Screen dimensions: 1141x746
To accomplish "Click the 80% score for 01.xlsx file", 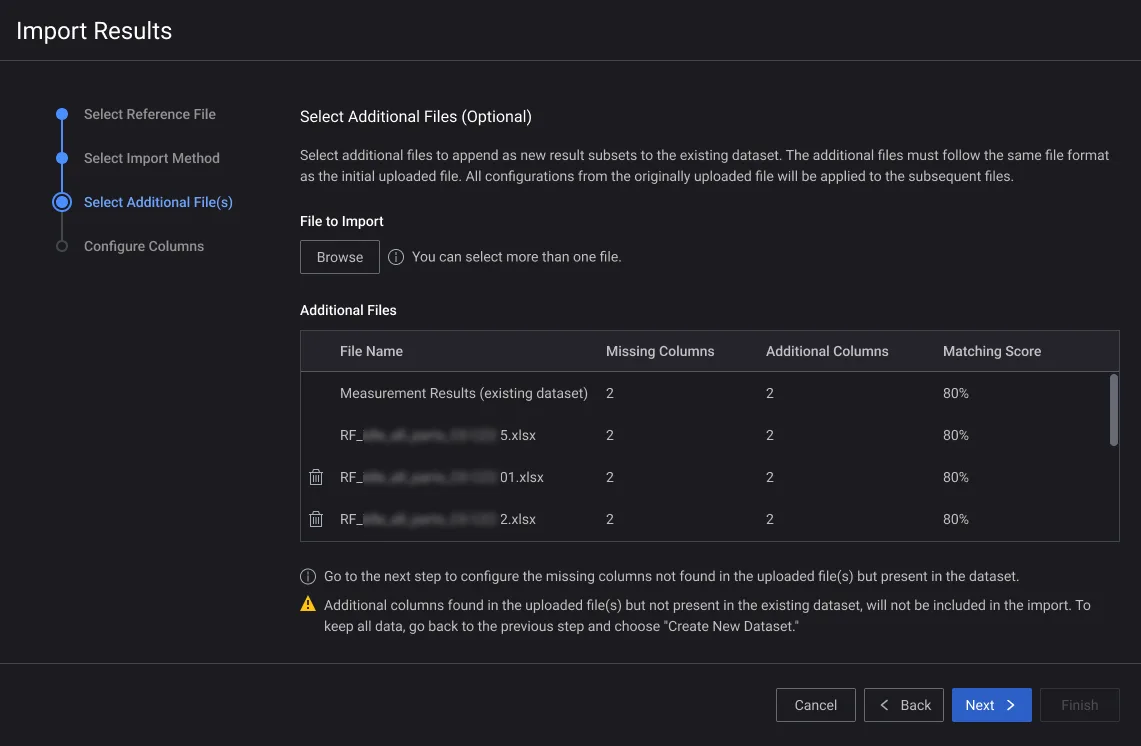I will click(955, 477).
